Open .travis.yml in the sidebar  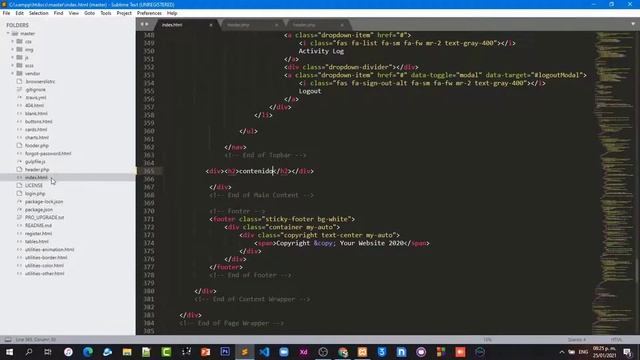click(x=36, y=98)
